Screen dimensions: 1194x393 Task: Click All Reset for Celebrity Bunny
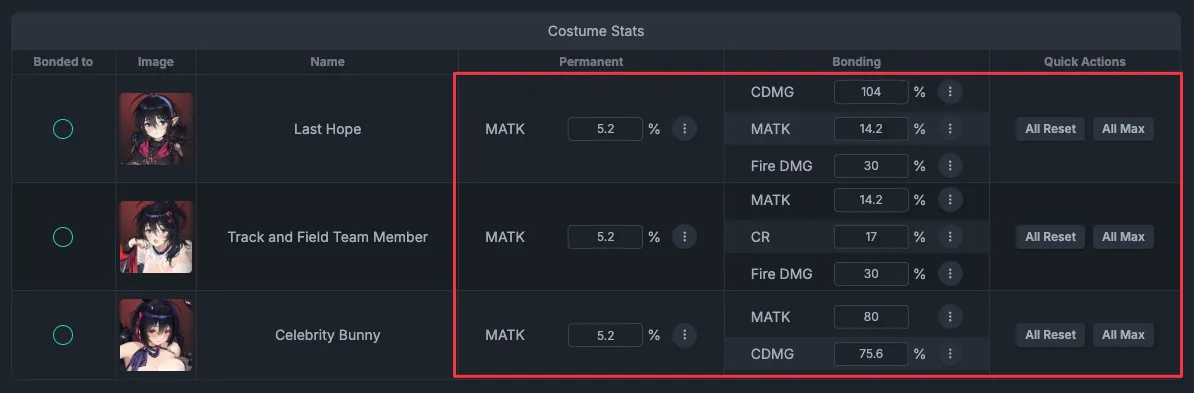[1050, 334]
